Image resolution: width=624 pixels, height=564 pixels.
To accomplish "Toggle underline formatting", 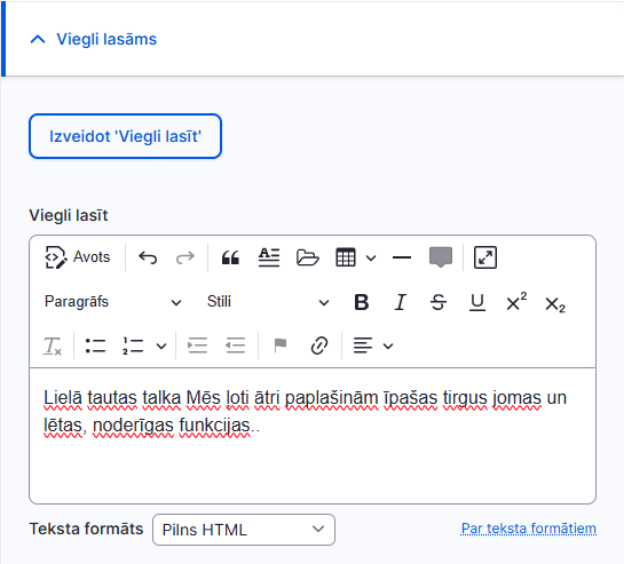I will 477,302.
